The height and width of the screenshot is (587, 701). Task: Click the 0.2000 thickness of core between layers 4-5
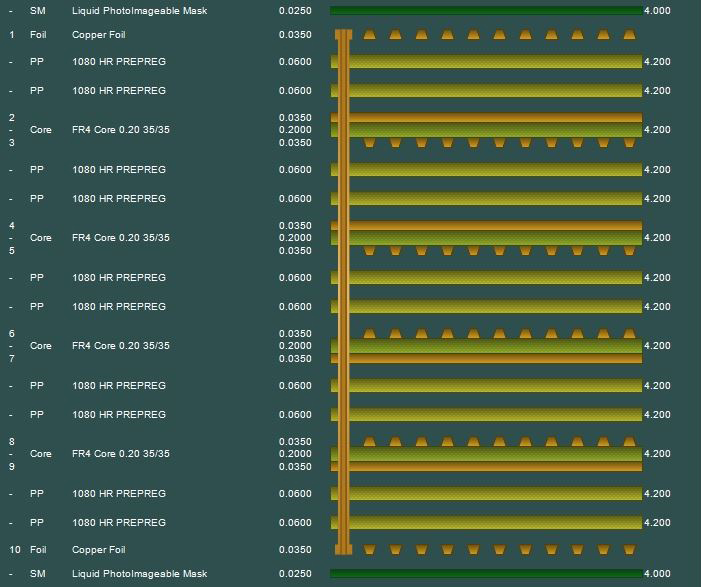[295, 238]
